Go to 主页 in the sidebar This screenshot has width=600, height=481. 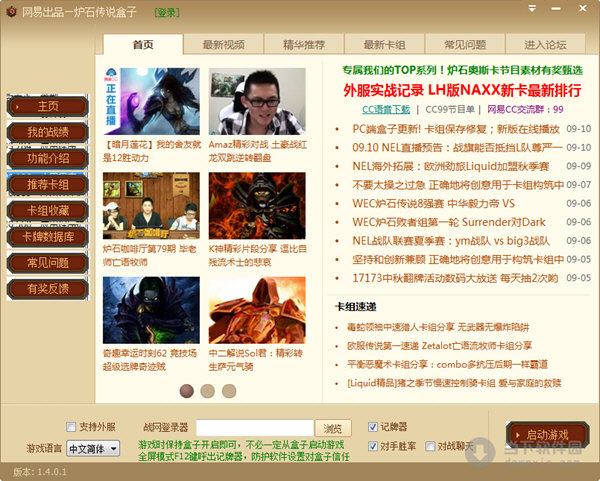pyautogui.click(x=48, y=106)
